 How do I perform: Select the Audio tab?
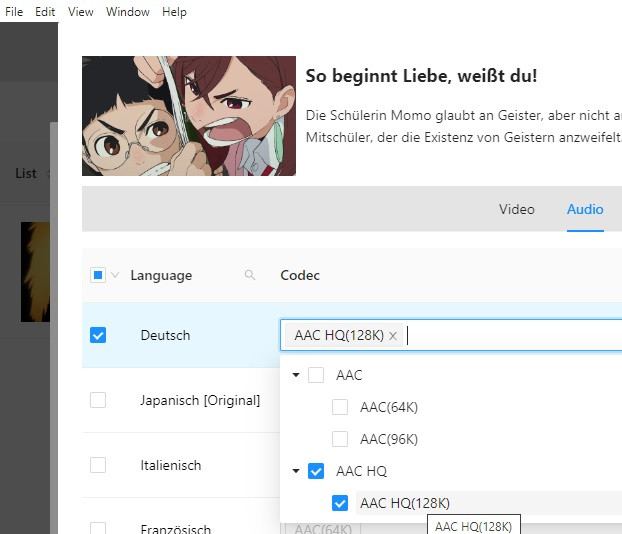pyautogui.click(x=585, y=209)
